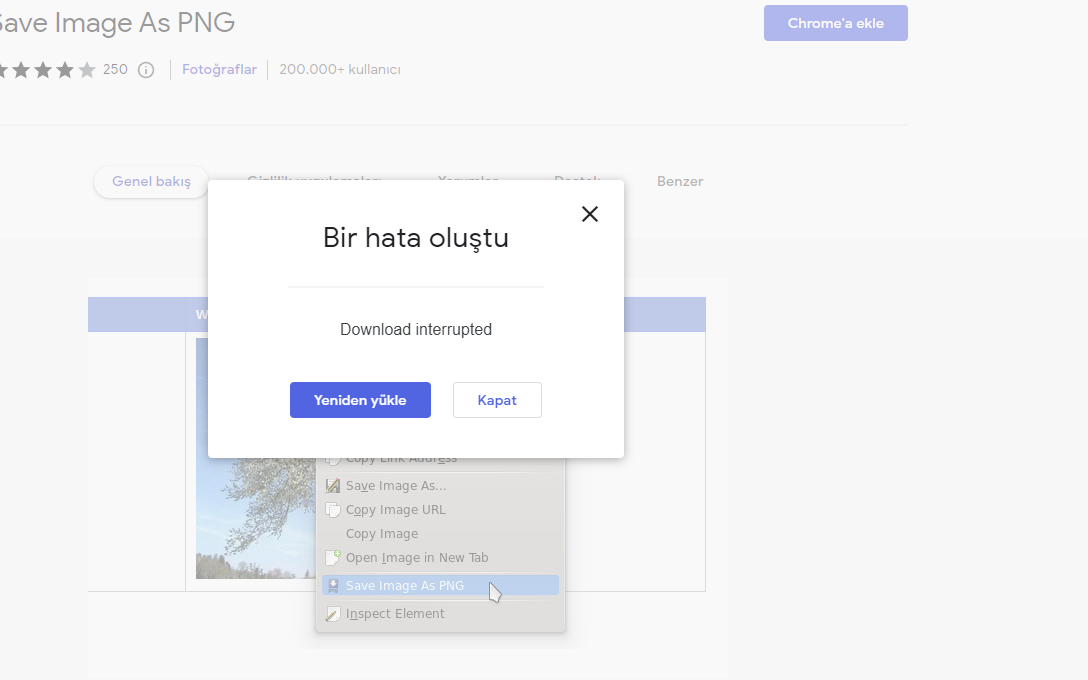Image resolution: width=1088 pixels, height=680 pixels.
Task: Select the Benzer tab
Action: point(680,181)
